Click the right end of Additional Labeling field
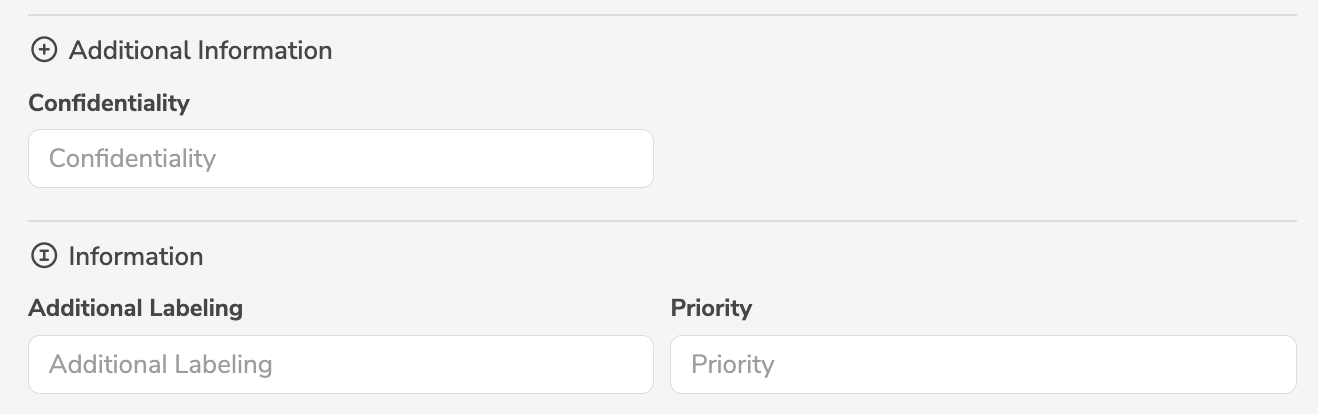The width and height of the screenshot is (1318, 414). 630,364
